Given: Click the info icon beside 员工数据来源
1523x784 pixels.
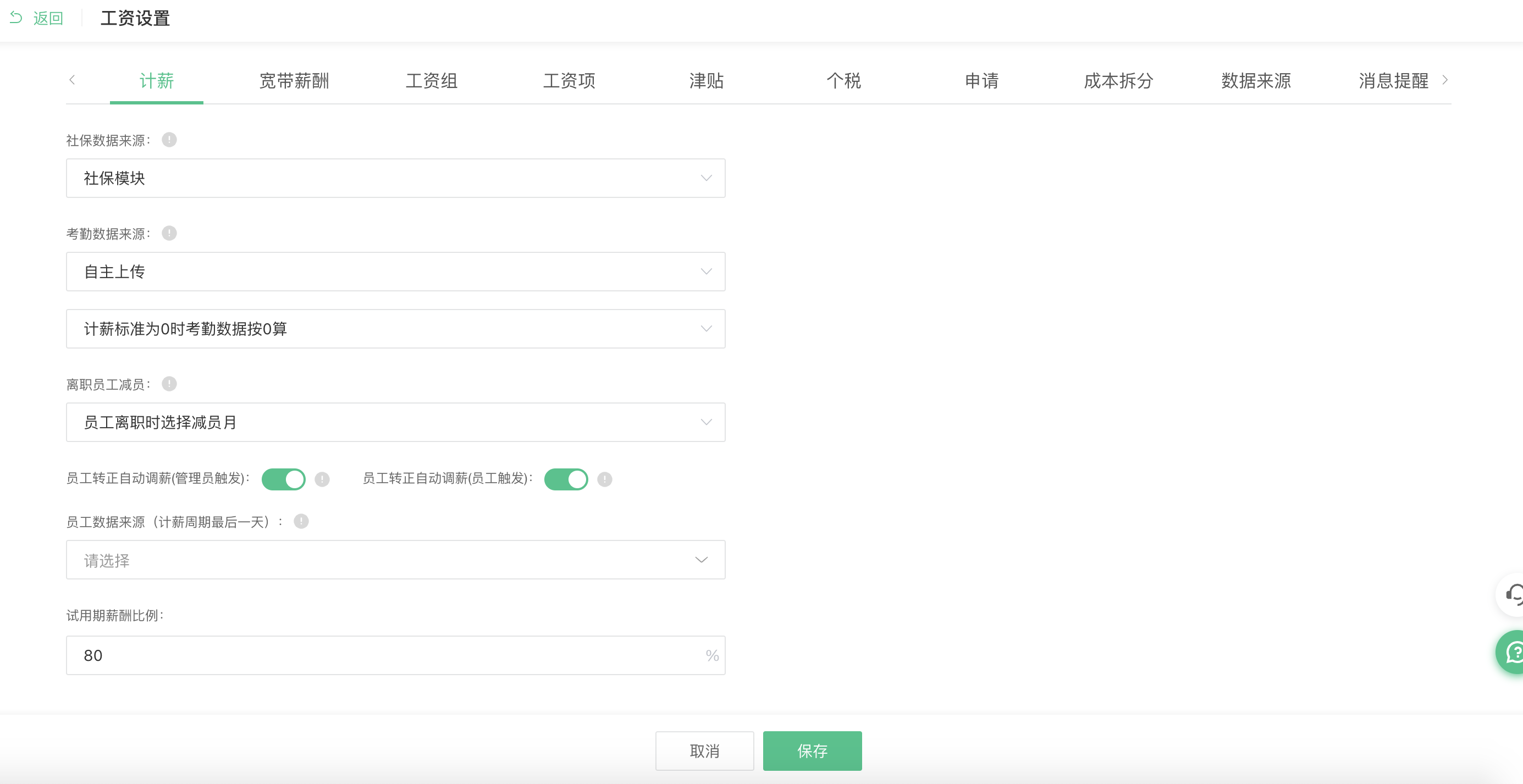Looking at the screenshot, I should (301, 521).
